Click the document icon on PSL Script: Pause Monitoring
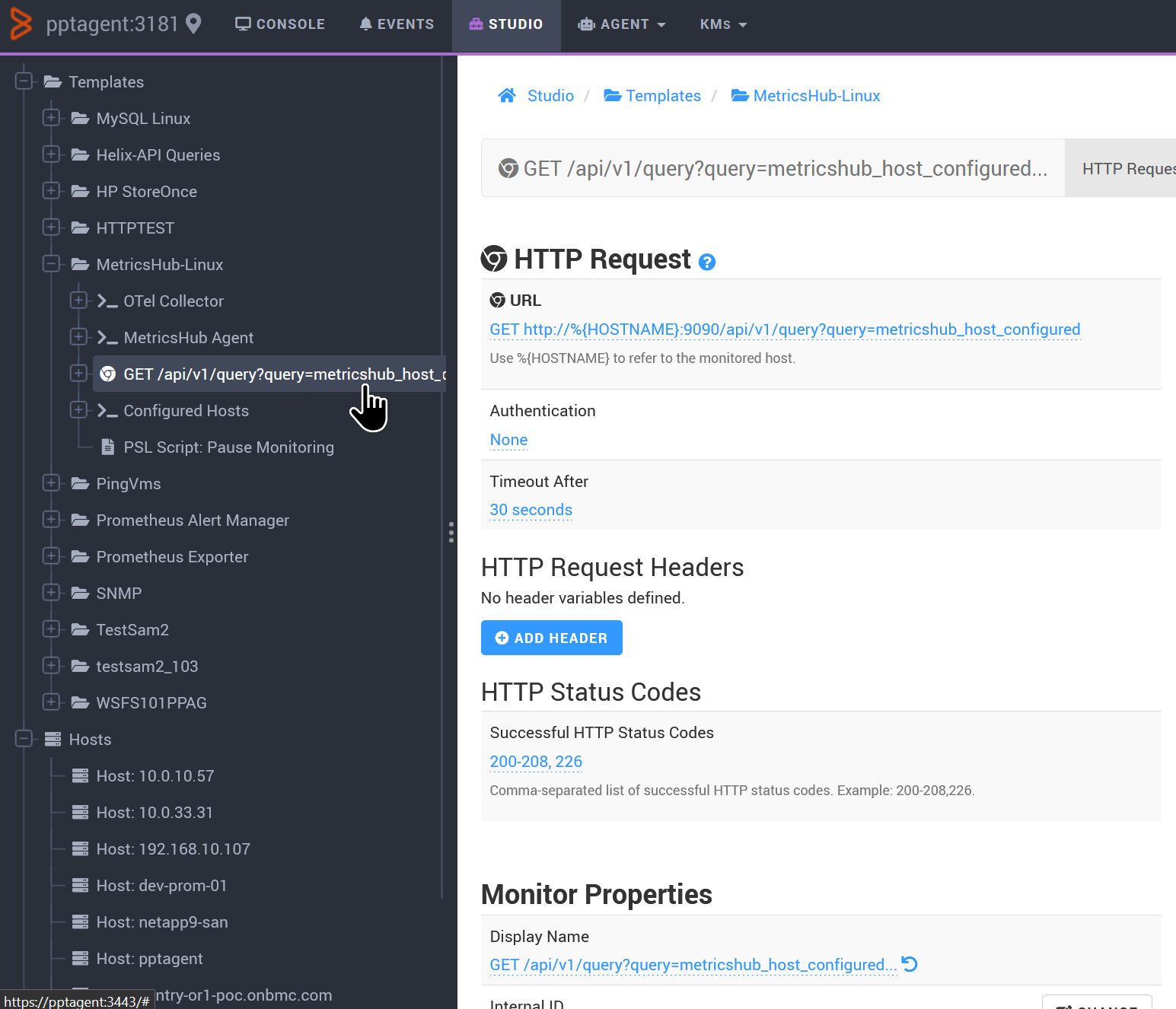The width and height of the screenshot is (1176, 1009). [x=107, y=447]
